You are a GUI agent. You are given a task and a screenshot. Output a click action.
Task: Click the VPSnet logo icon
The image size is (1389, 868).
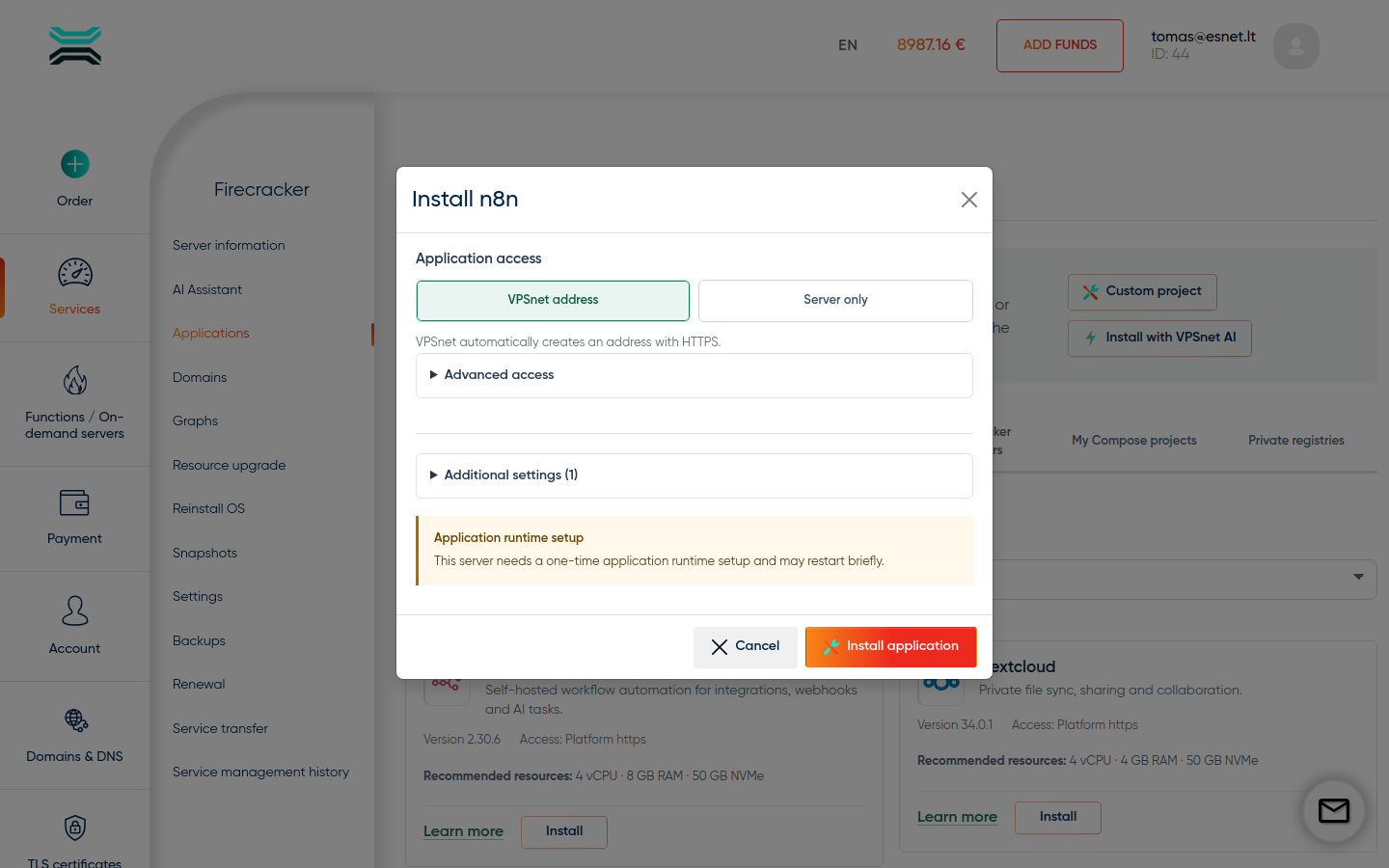click(x=75, y=45)
